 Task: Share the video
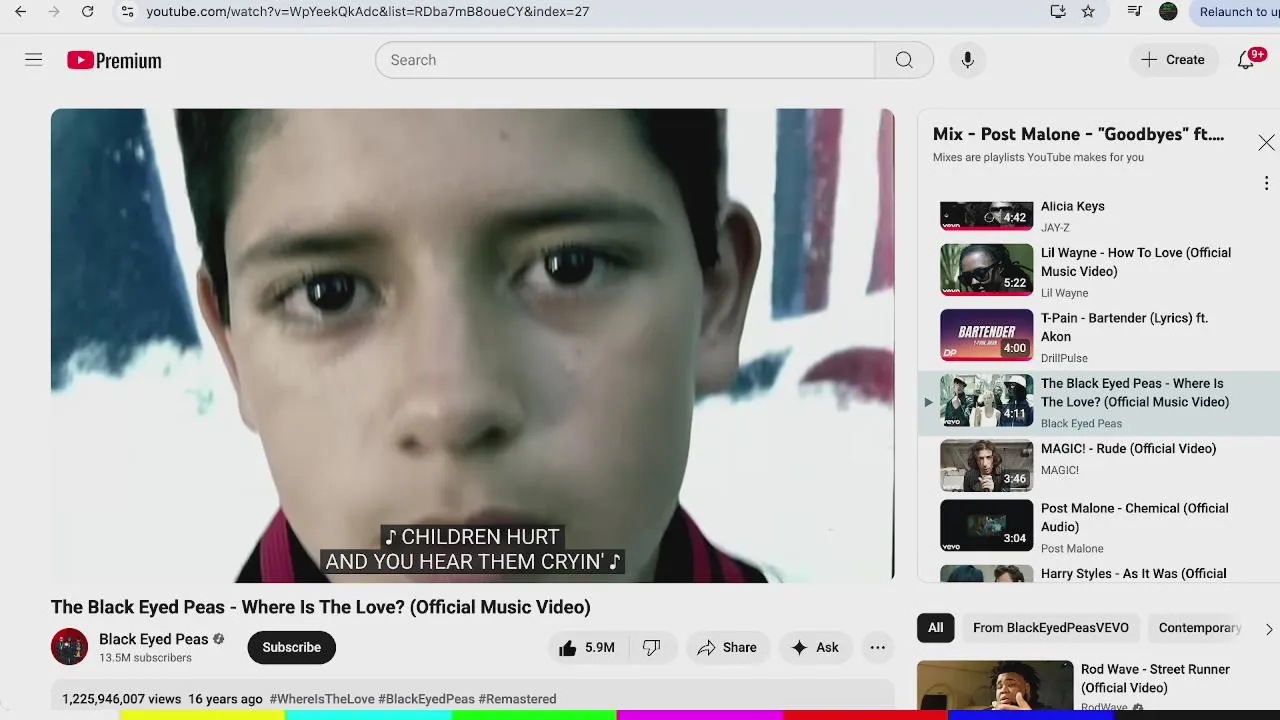(x=727, y=647)
